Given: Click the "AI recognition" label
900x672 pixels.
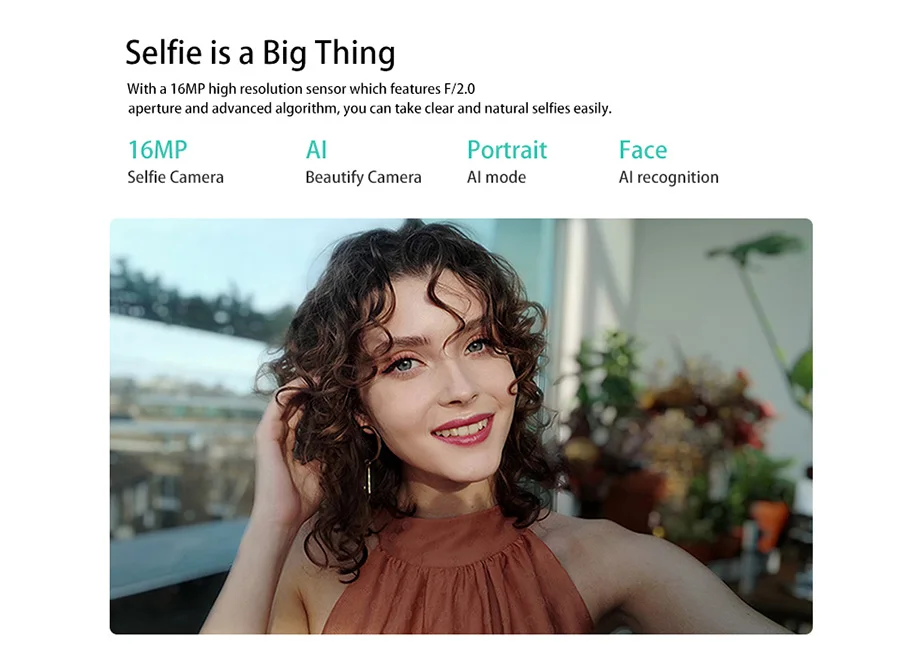Looking at the screenshot, I should 669,177.
